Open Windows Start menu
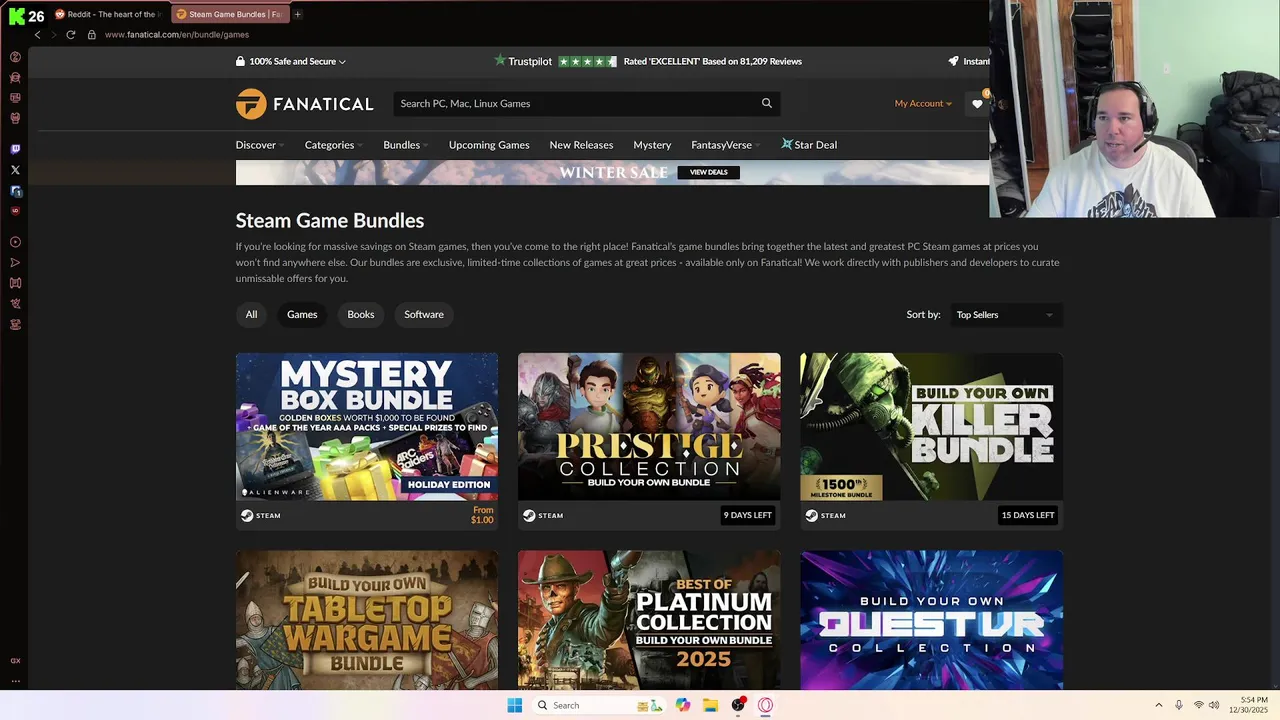The width and height of the screenshot is (1280, 720). [x=514, y=705]
